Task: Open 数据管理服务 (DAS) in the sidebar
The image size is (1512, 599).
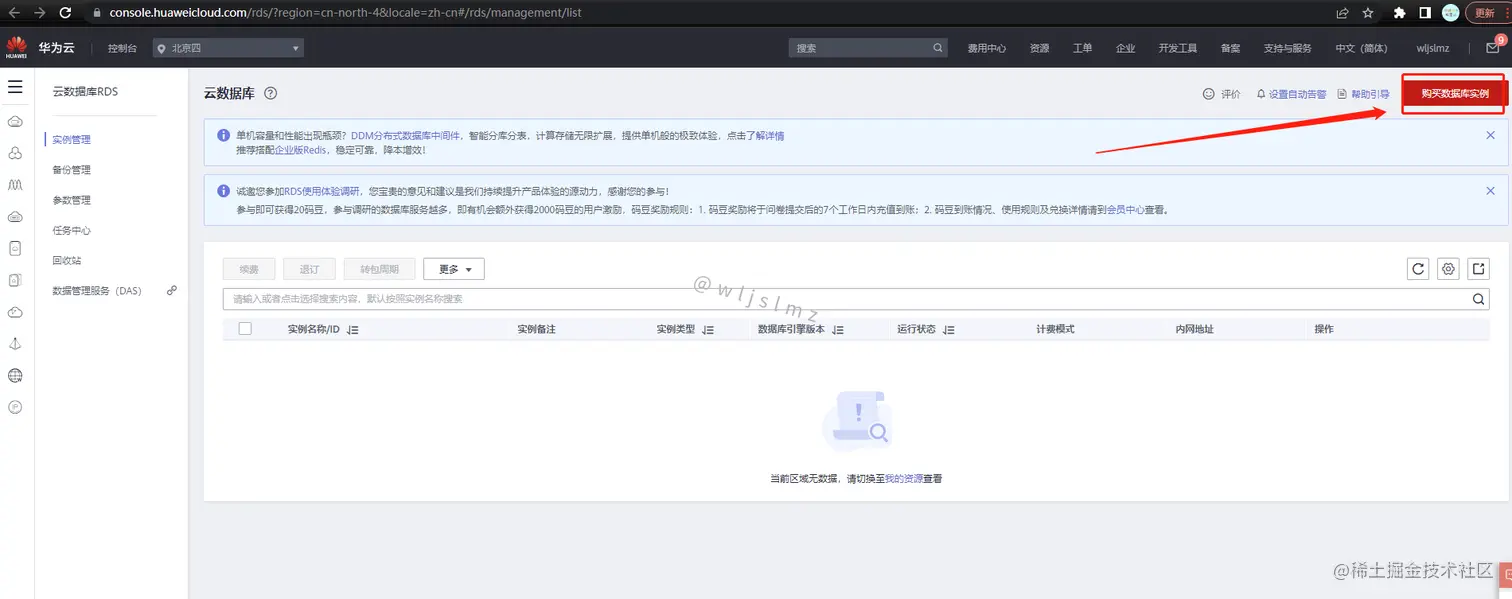Action: 97,290
